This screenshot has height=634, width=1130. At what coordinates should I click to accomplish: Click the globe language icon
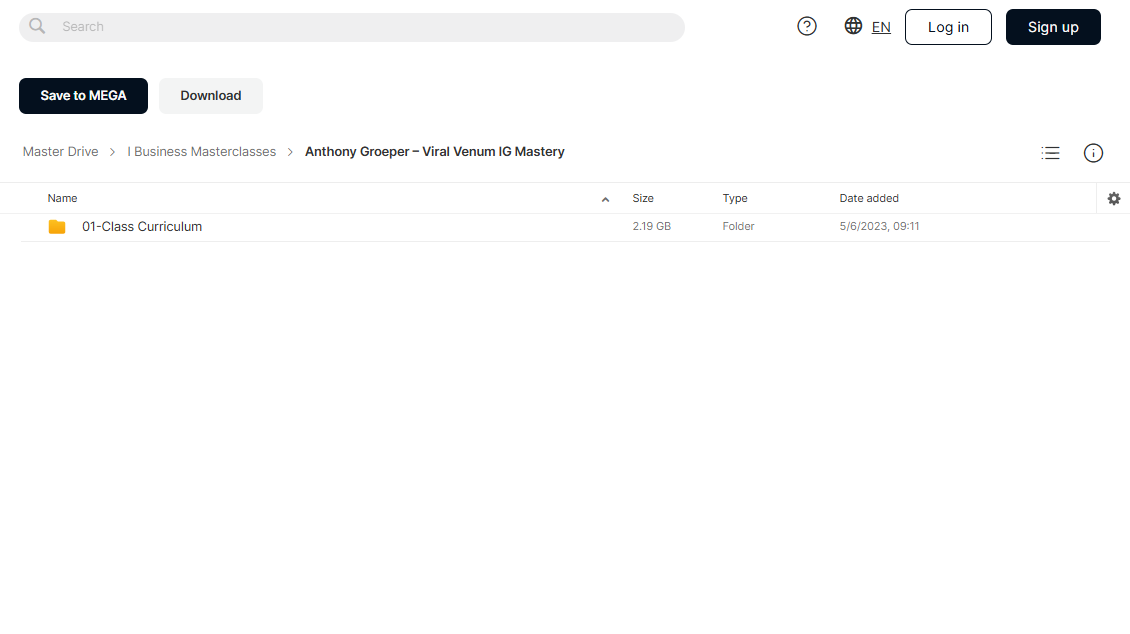(853, 26)
